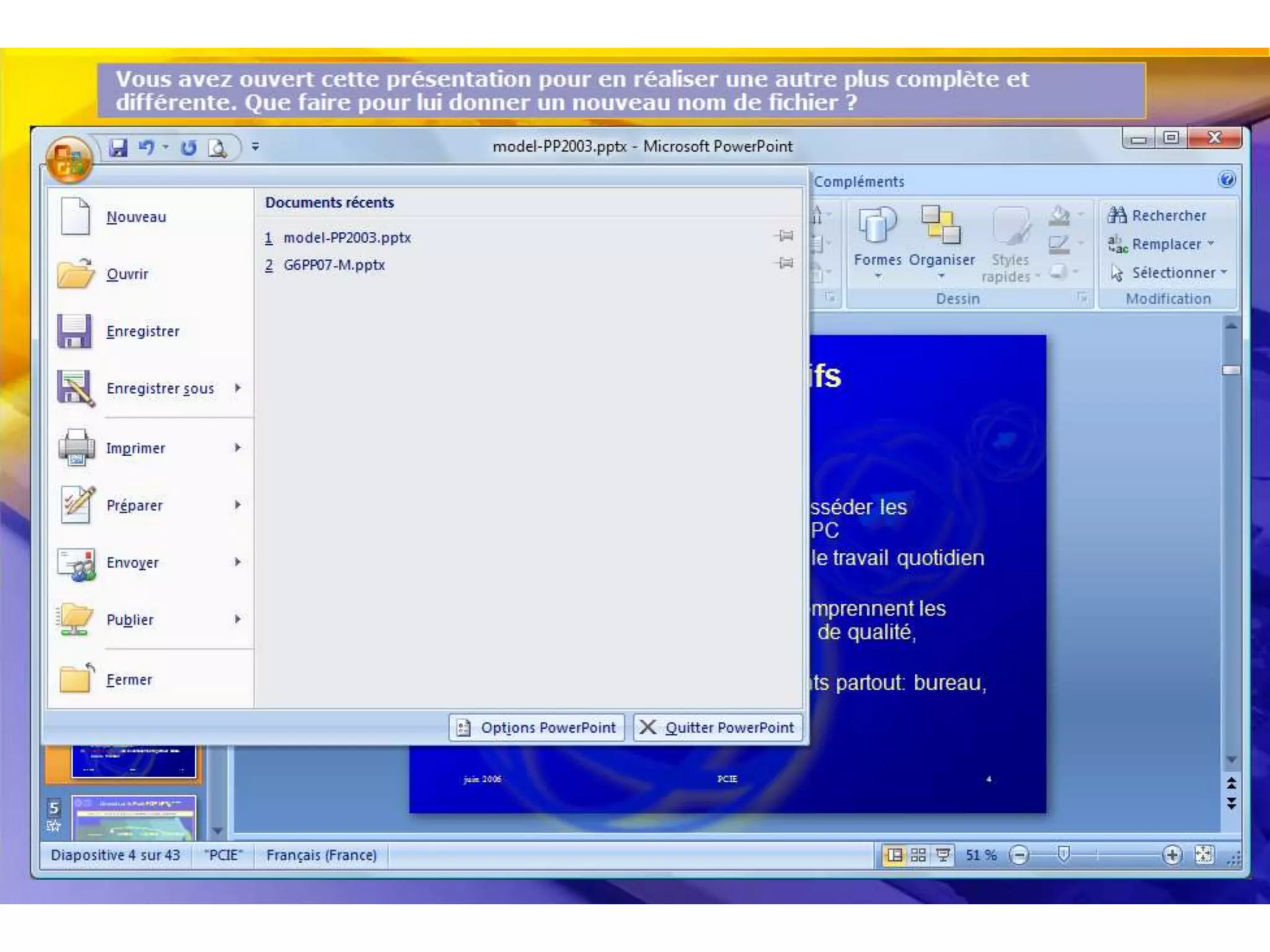The image size is (1270, 952).
Task: Expand the Préparer submenu arrow
Action: [x=238, y=505]
